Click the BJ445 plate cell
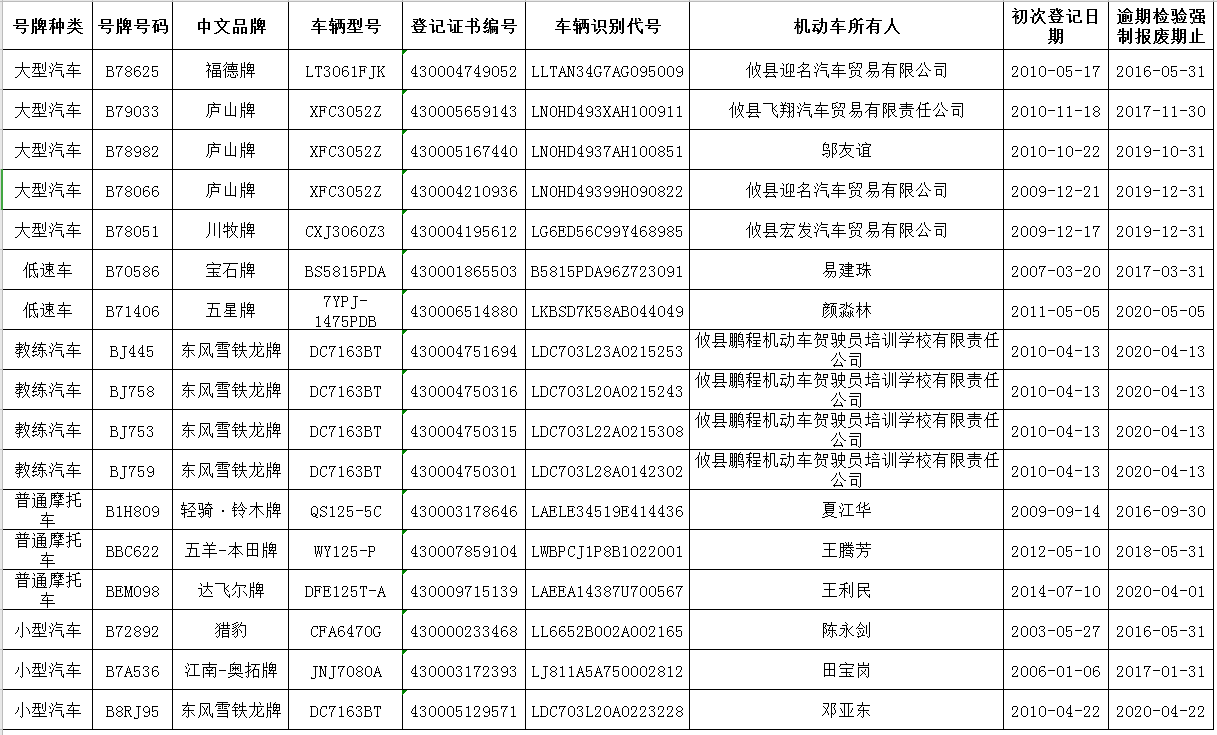Viewport: 1217px width, 735px height. click(132, 351)
